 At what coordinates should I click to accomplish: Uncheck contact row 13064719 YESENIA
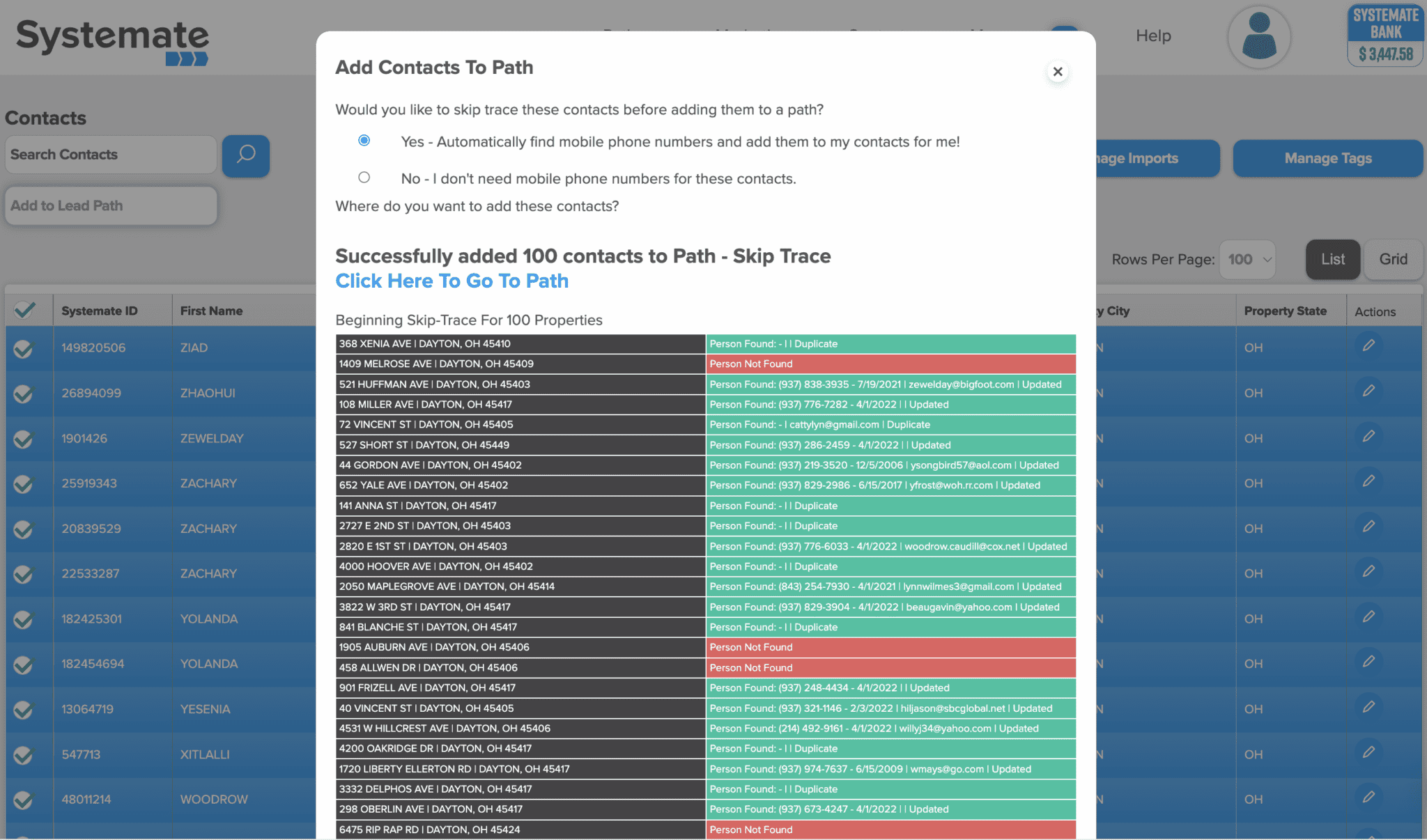[24, 709]
